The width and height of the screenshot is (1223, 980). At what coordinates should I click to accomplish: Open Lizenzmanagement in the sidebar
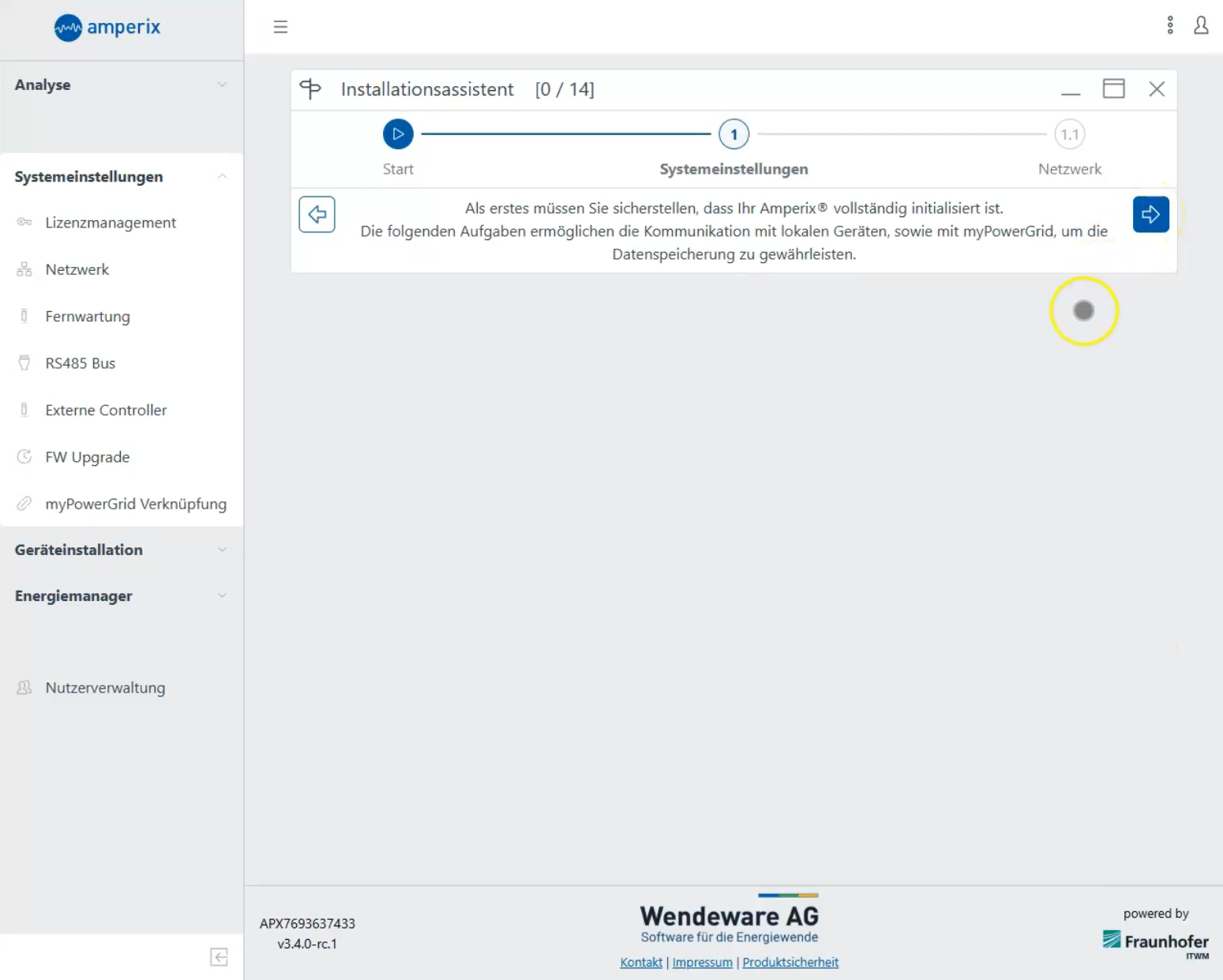click(x=122, y=223)
